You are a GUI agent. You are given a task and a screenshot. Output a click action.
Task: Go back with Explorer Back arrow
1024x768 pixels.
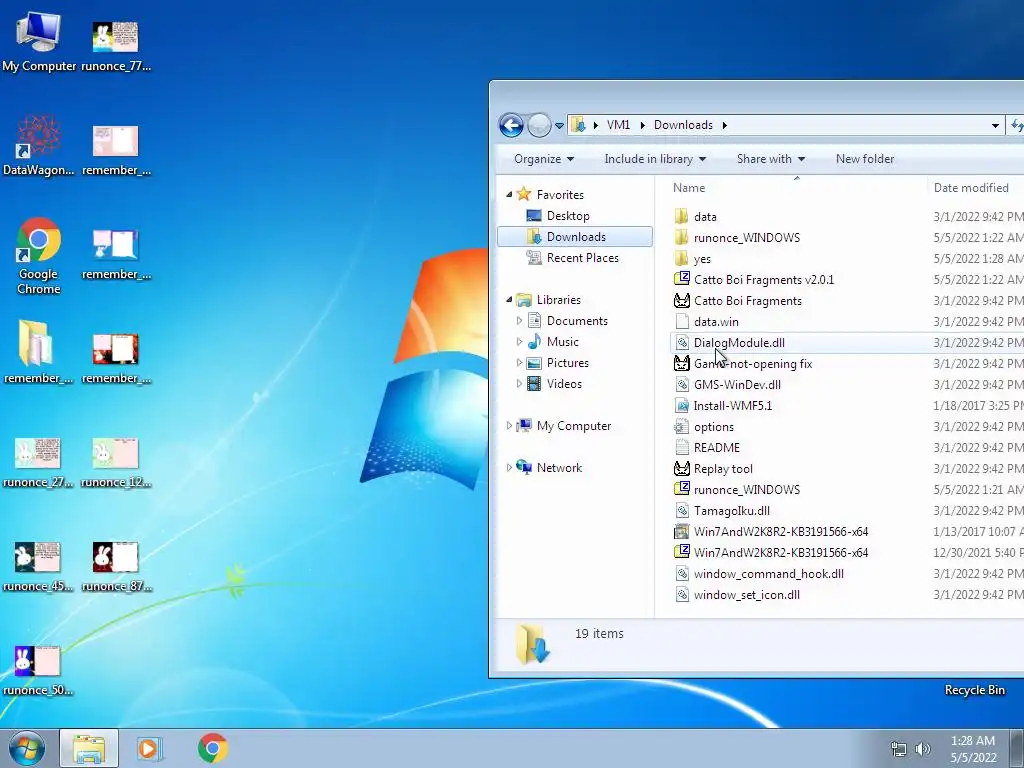click(x=511, y=125)
